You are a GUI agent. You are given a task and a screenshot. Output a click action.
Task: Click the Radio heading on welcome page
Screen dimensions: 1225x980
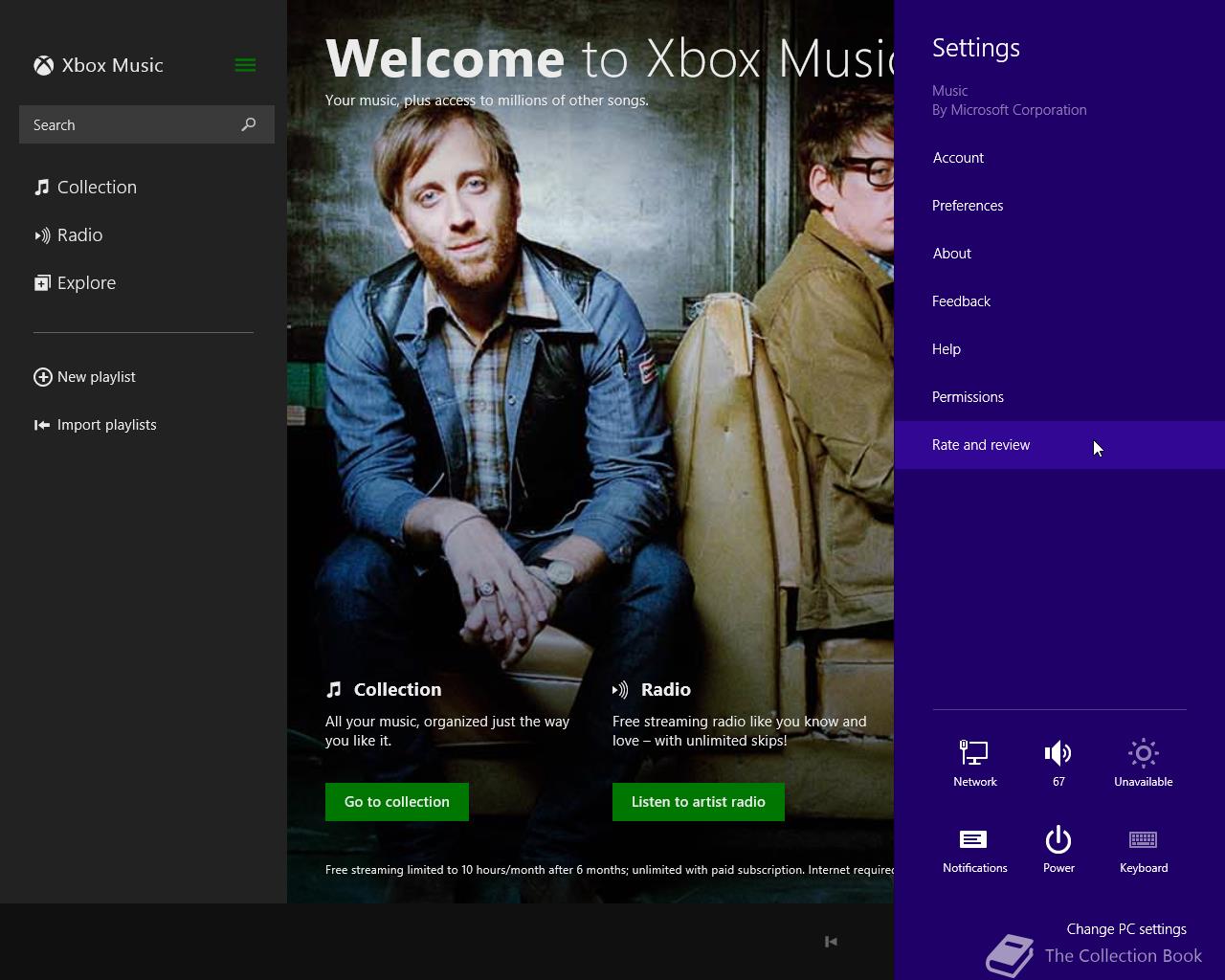pyautogui.click(x=665, y=689)
